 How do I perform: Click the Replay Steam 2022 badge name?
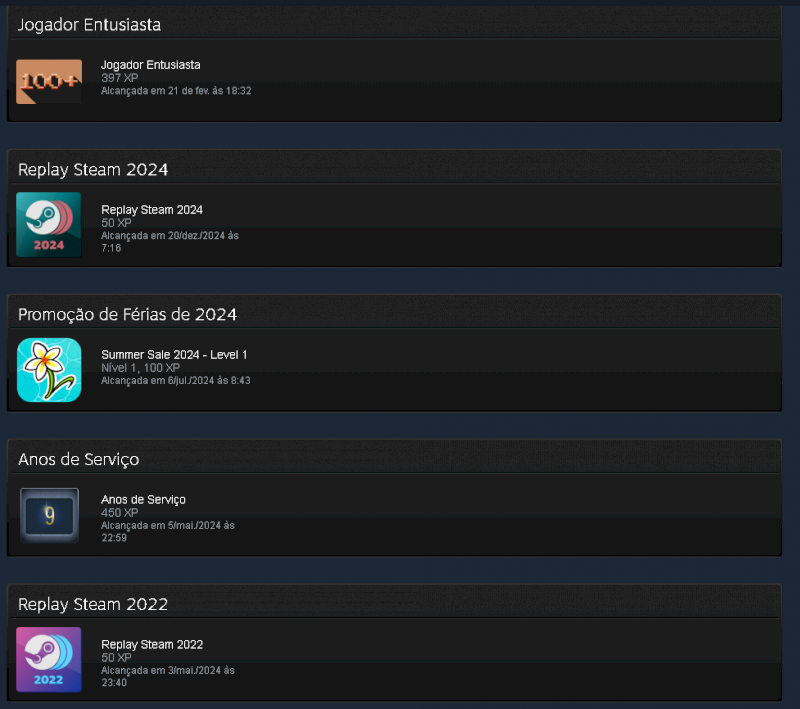tap(152, 644)
